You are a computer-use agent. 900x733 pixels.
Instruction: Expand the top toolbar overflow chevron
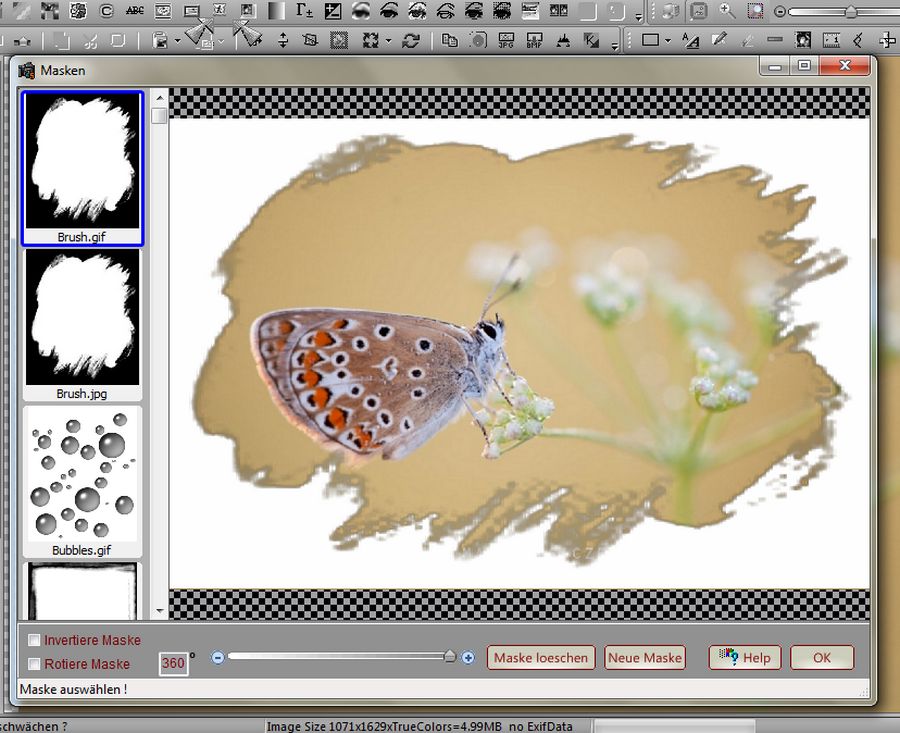pyautogui.click(x=638, y=16)
